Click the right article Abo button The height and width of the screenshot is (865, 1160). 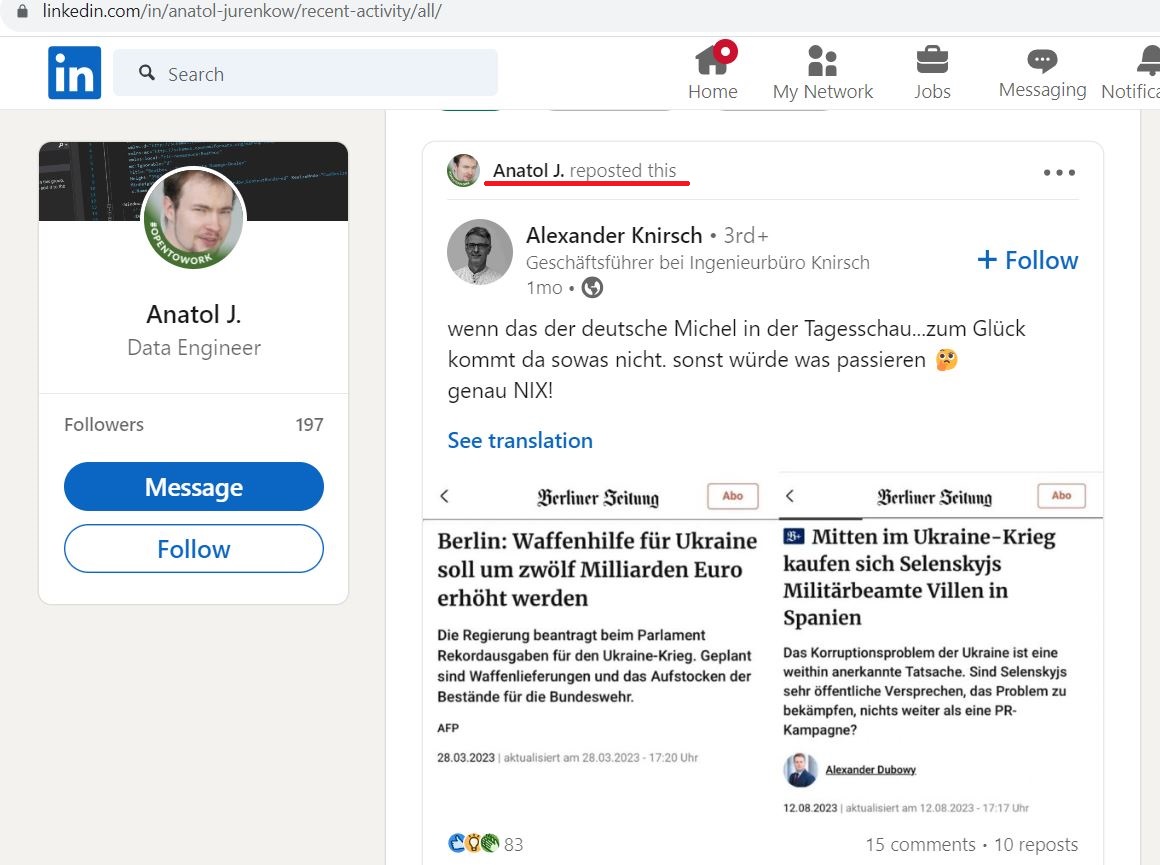point(1061,495)
